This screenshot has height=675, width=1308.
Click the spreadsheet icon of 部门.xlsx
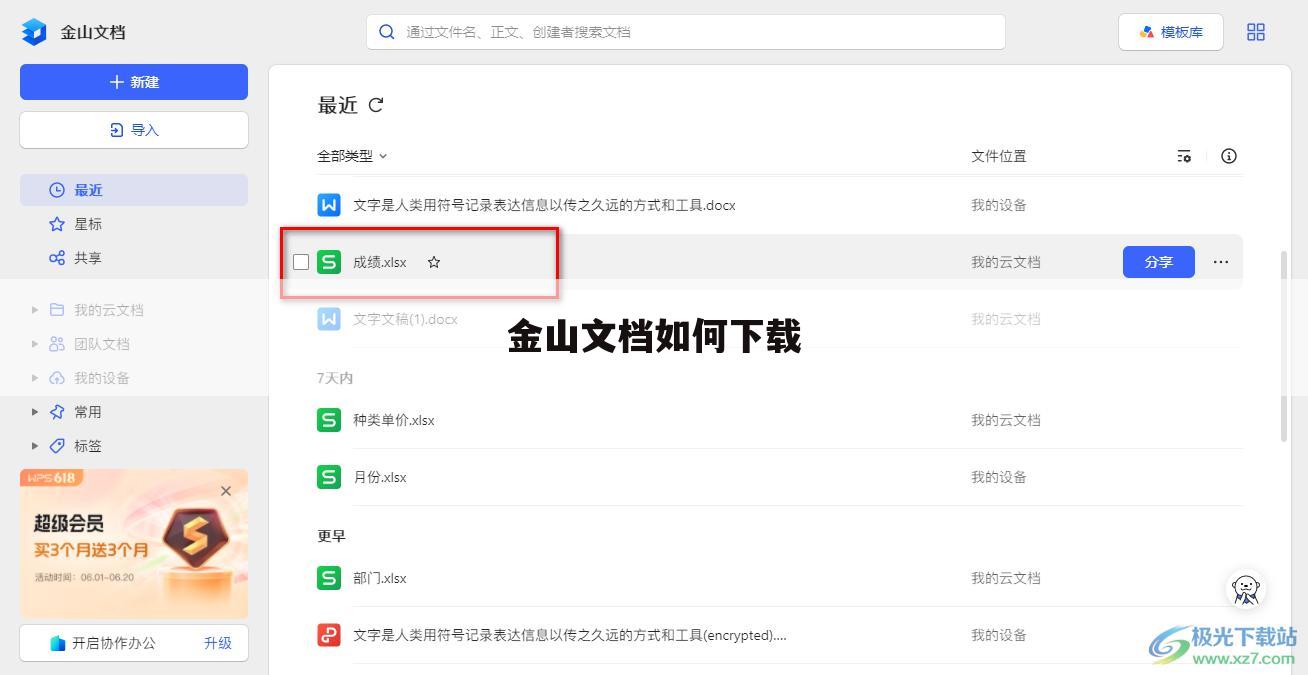pyautogui.click(x=329, y=578)
